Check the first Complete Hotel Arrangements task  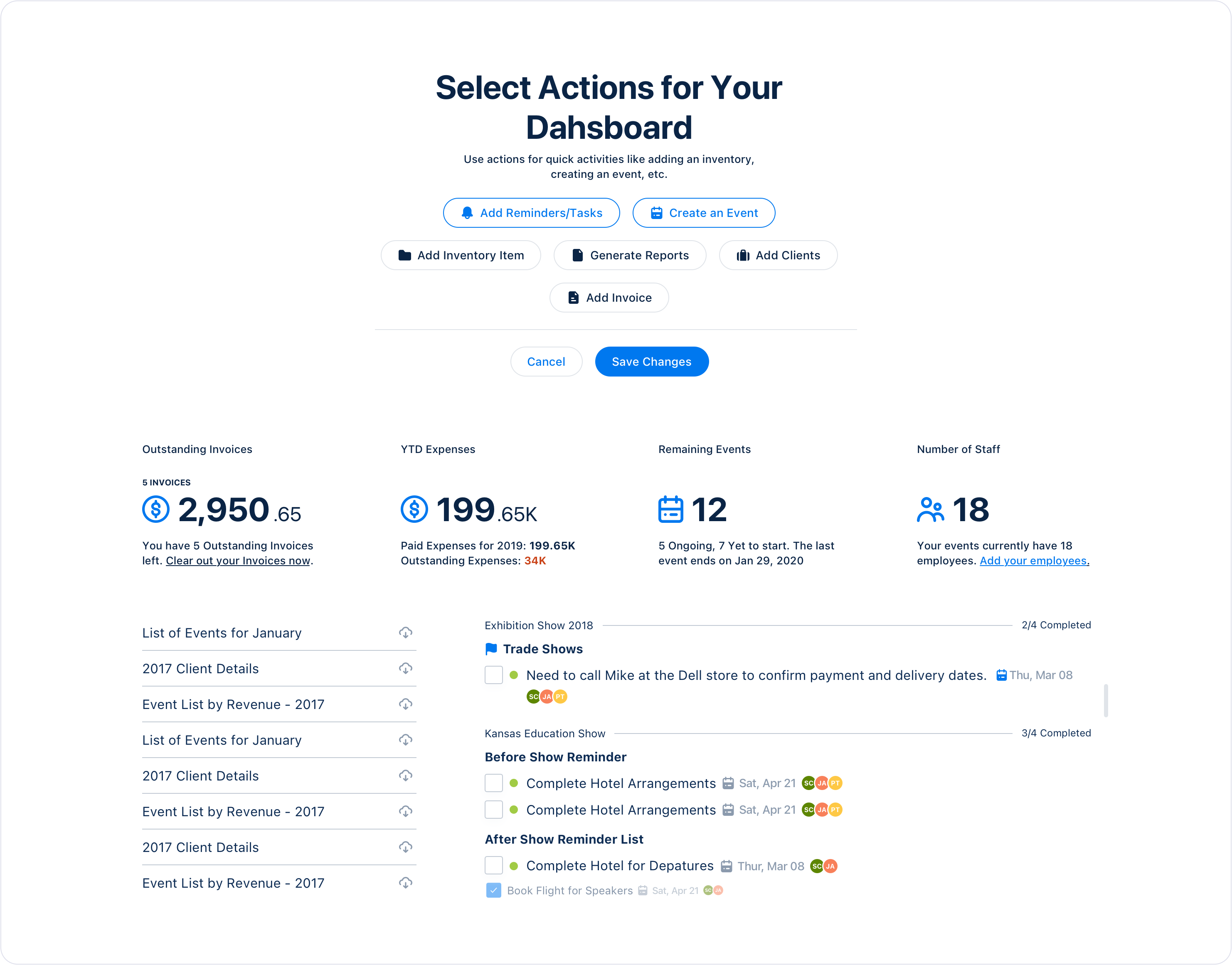pos(493,783)
